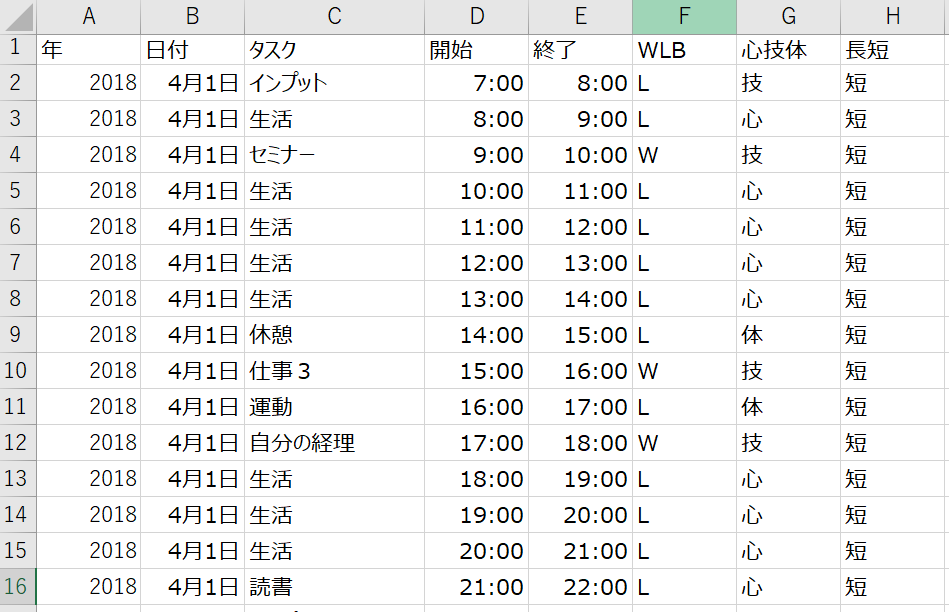Select row 16 header
The width and height of the screenshot is (949, 612).
pos(18,586)
